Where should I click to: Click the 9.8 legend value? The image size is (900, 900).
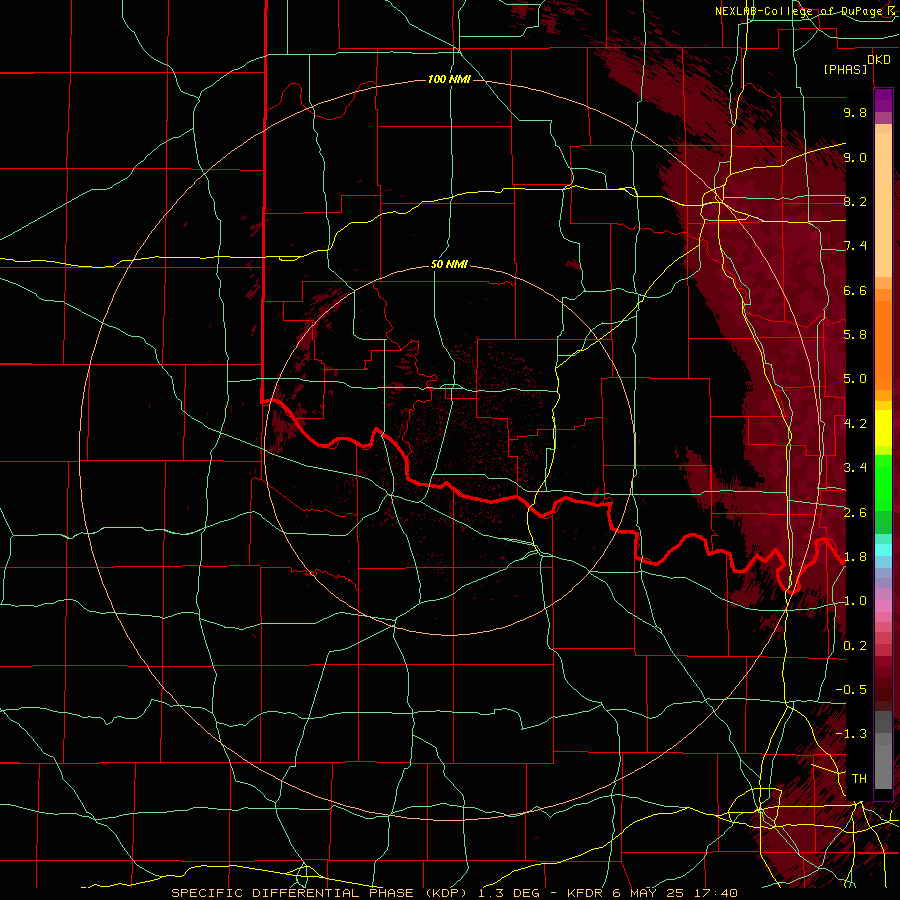coord(855,112)
